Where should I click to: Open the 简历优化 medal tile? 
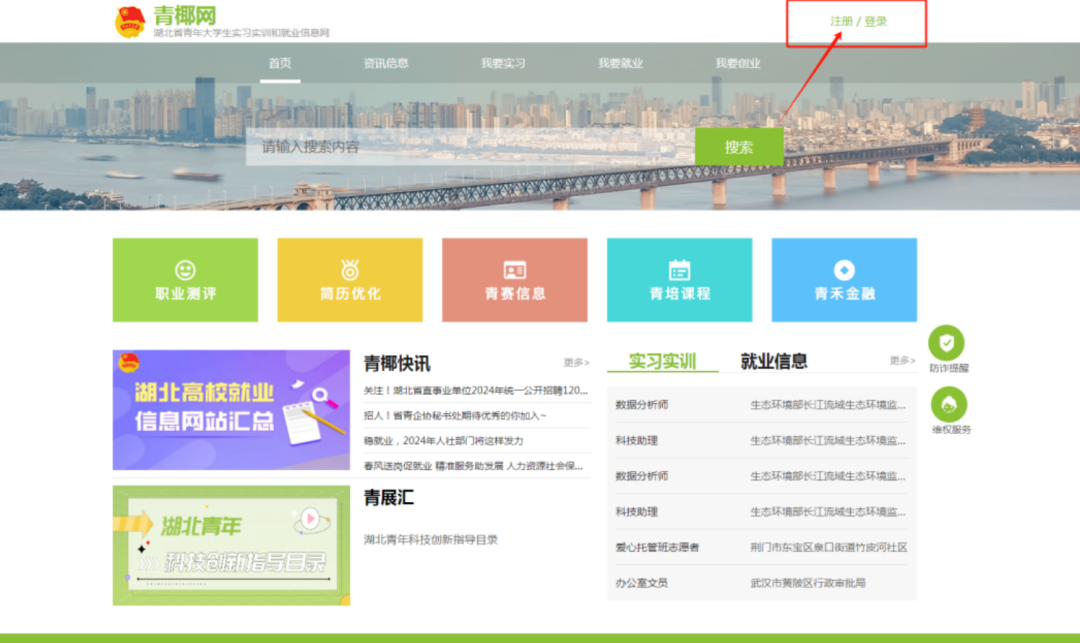coord(350,280)
